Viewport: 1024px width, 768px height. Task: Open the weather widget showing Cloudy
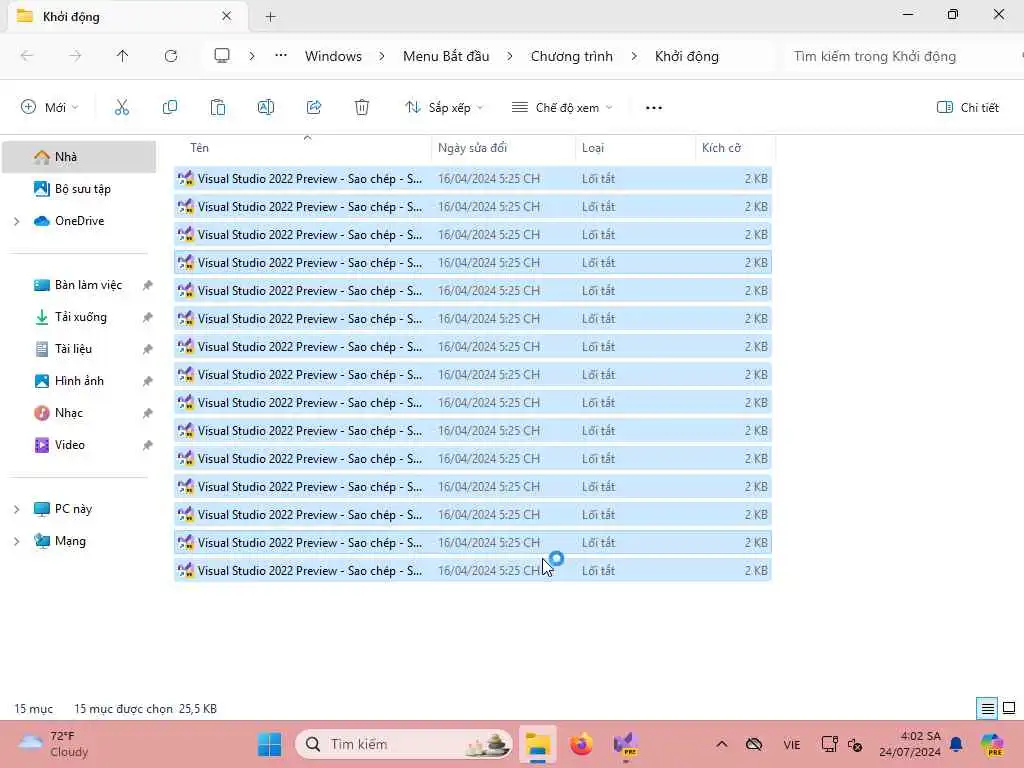[x=54, y=744]
